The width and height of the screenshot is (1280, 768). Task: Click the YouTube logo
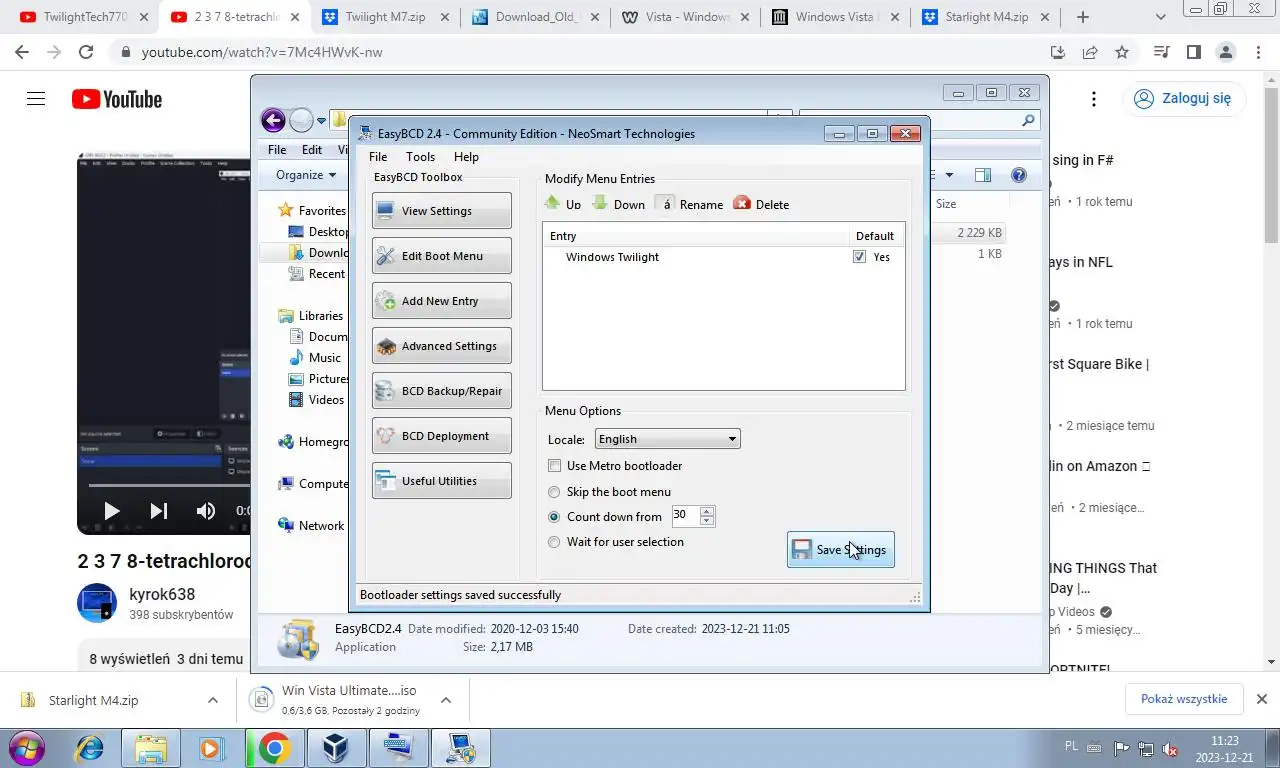[117, 99]
